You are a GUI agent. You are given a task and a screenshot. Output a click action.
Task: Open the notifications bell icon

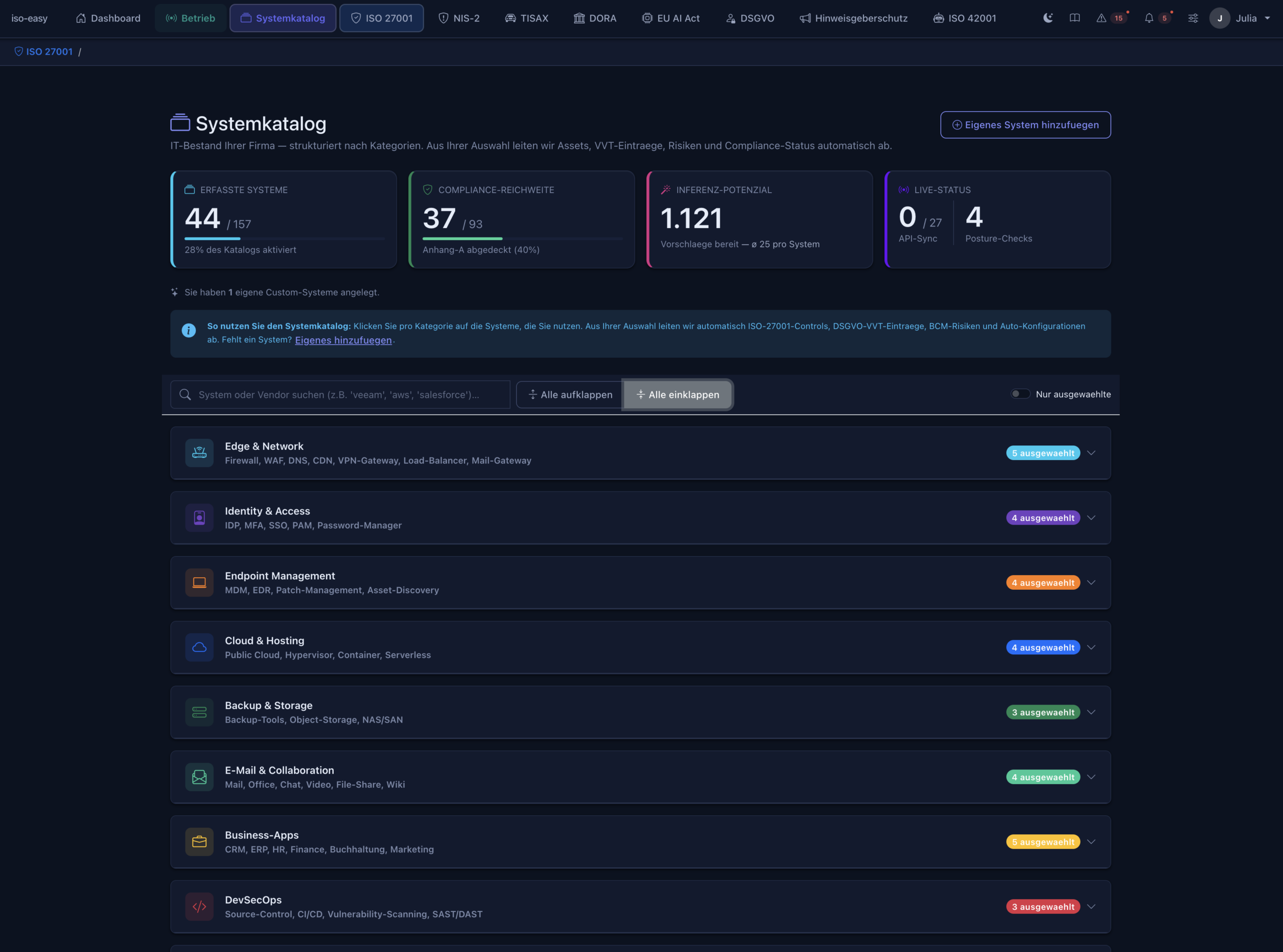click(x=1149, y=18)
